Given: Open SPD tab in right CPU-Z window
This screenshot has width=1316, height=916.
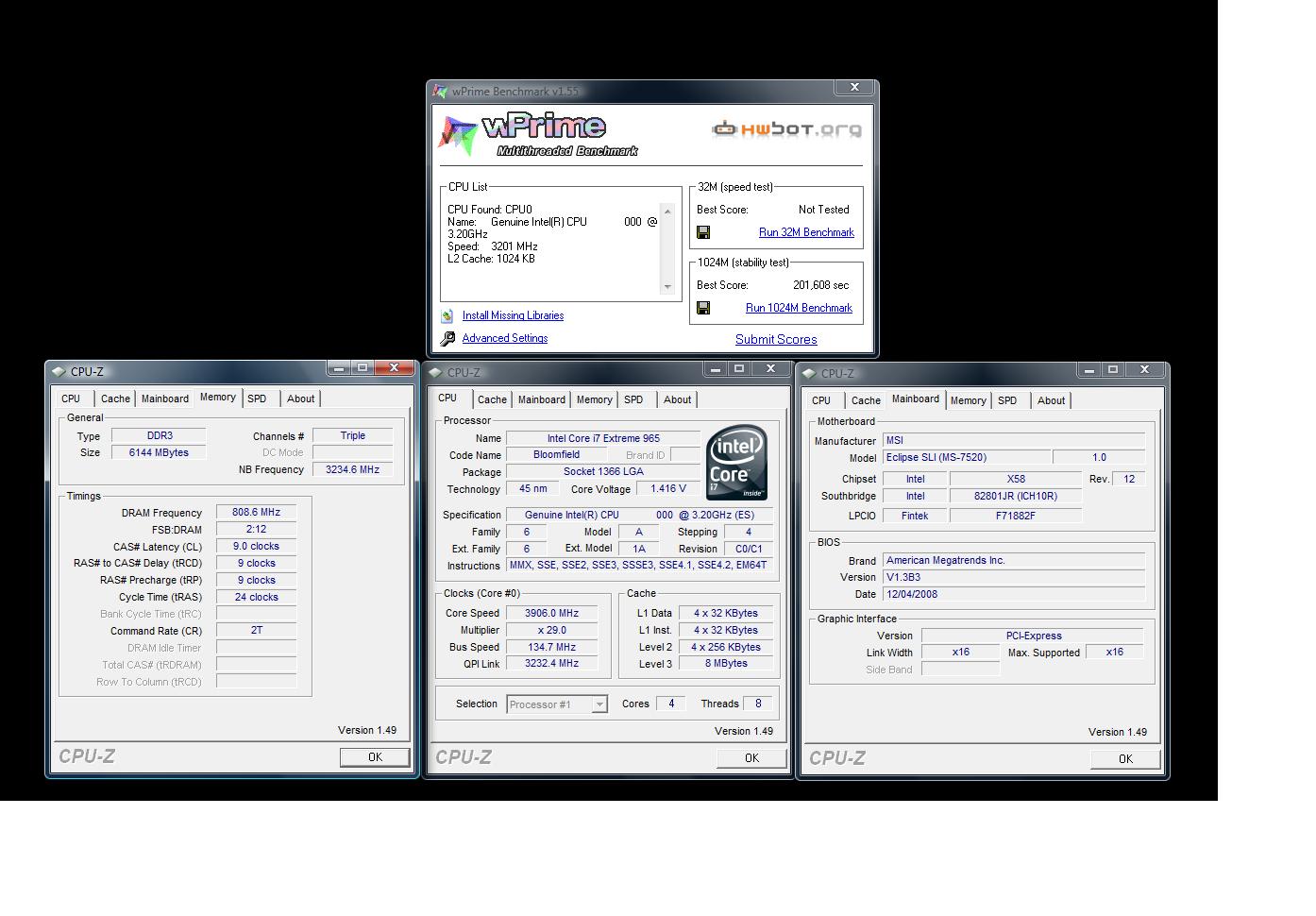Looking at the screenshot, I should point(1007,400).
